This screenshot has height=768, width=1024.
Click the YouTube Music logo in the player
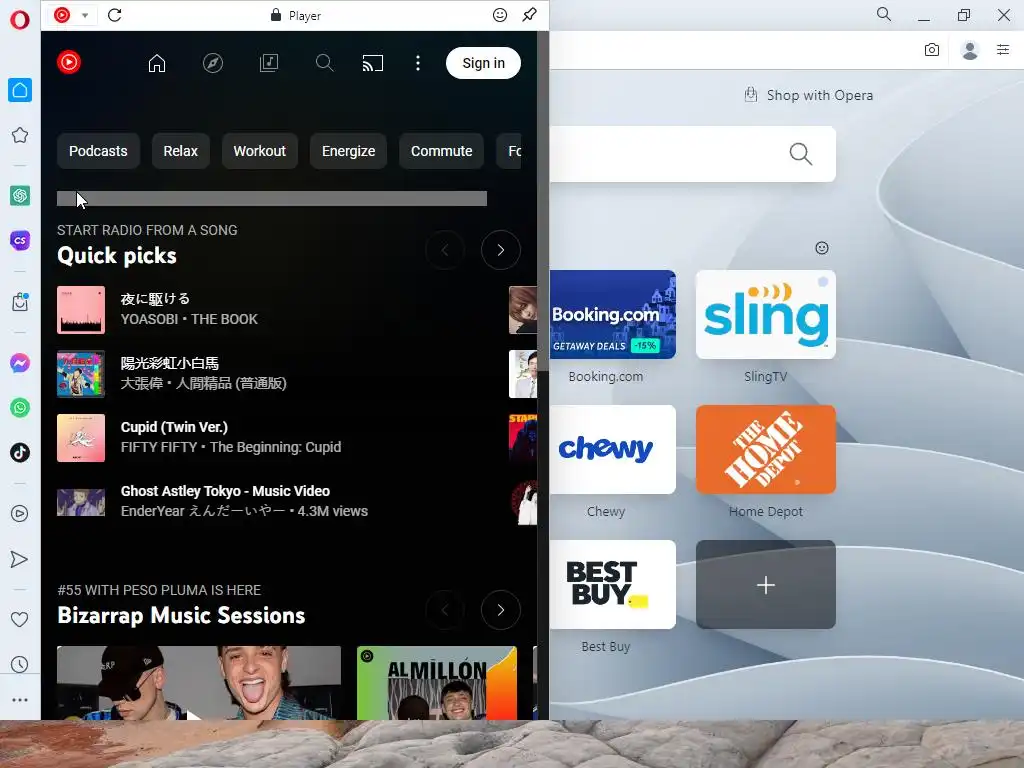(69, 62)
